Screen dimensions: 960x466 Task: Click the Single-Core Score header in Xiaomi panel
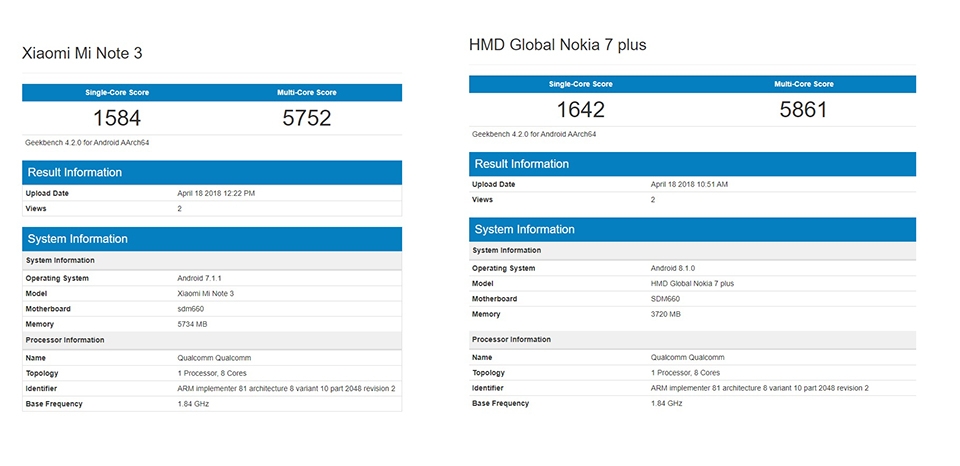(117, 93)
